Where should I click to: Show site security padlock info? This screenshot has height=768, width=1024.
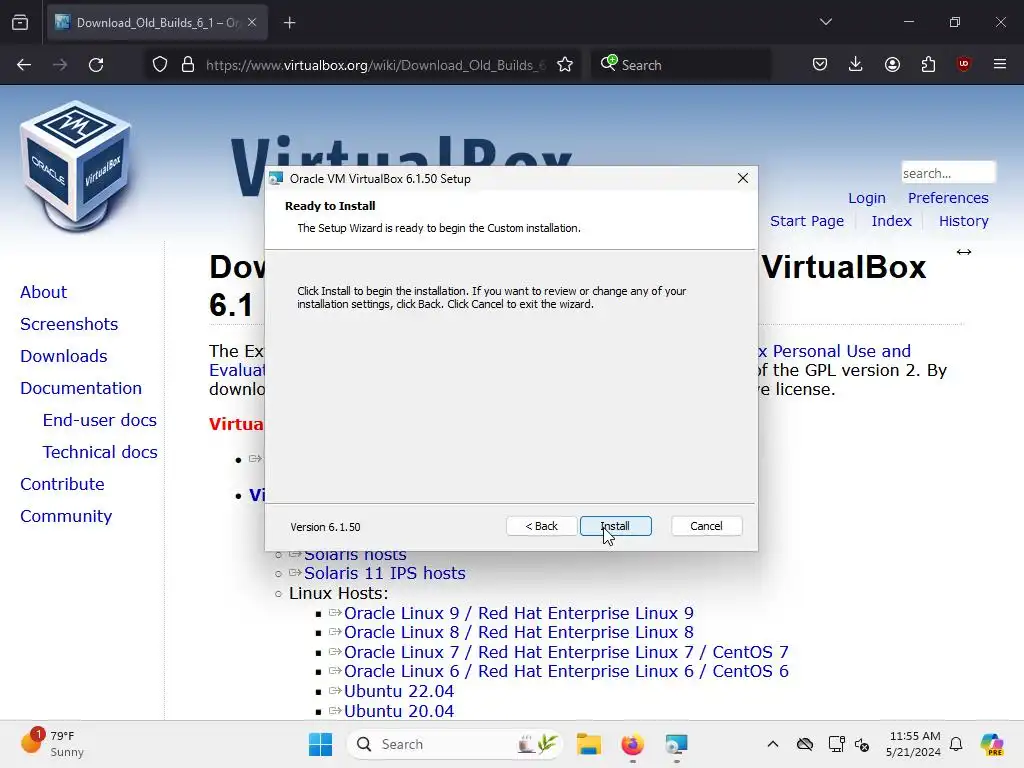click(x=188, y=65)
